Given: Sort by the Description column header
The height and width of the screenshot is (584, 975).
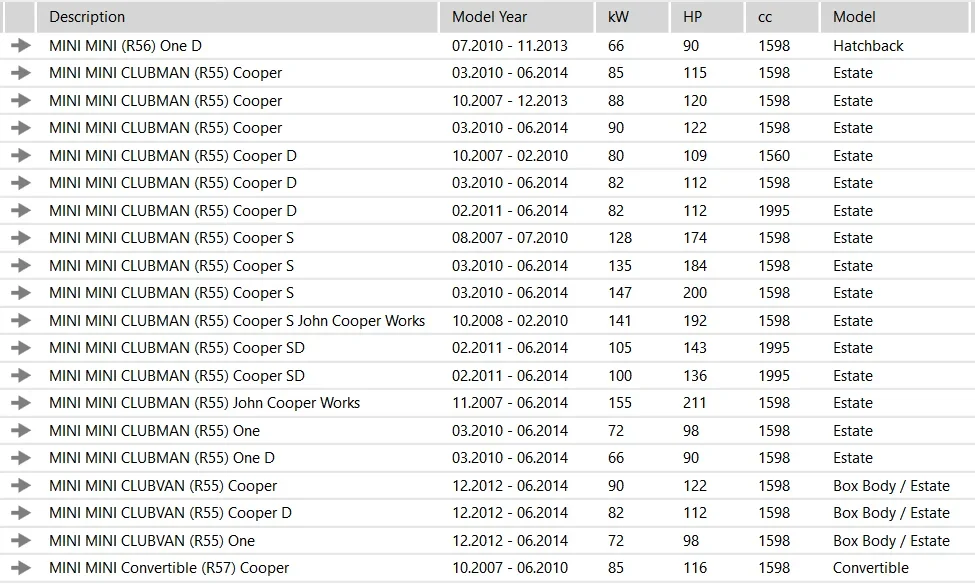Looking at the screenshot, I should [x=237, y=17].
